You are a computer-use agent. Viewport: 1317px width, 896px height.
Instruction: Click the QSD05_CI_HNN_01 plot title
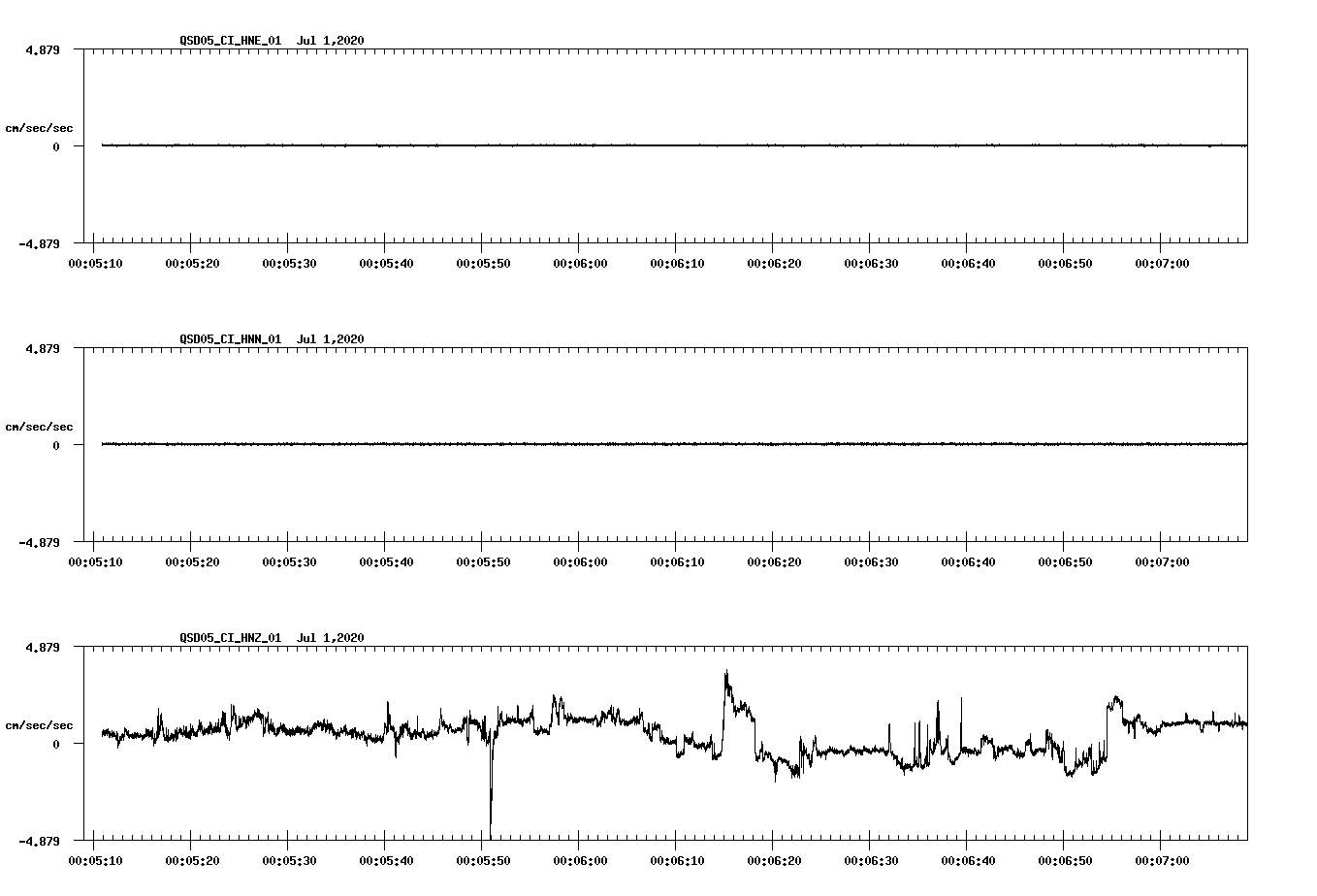click(231, 338)
